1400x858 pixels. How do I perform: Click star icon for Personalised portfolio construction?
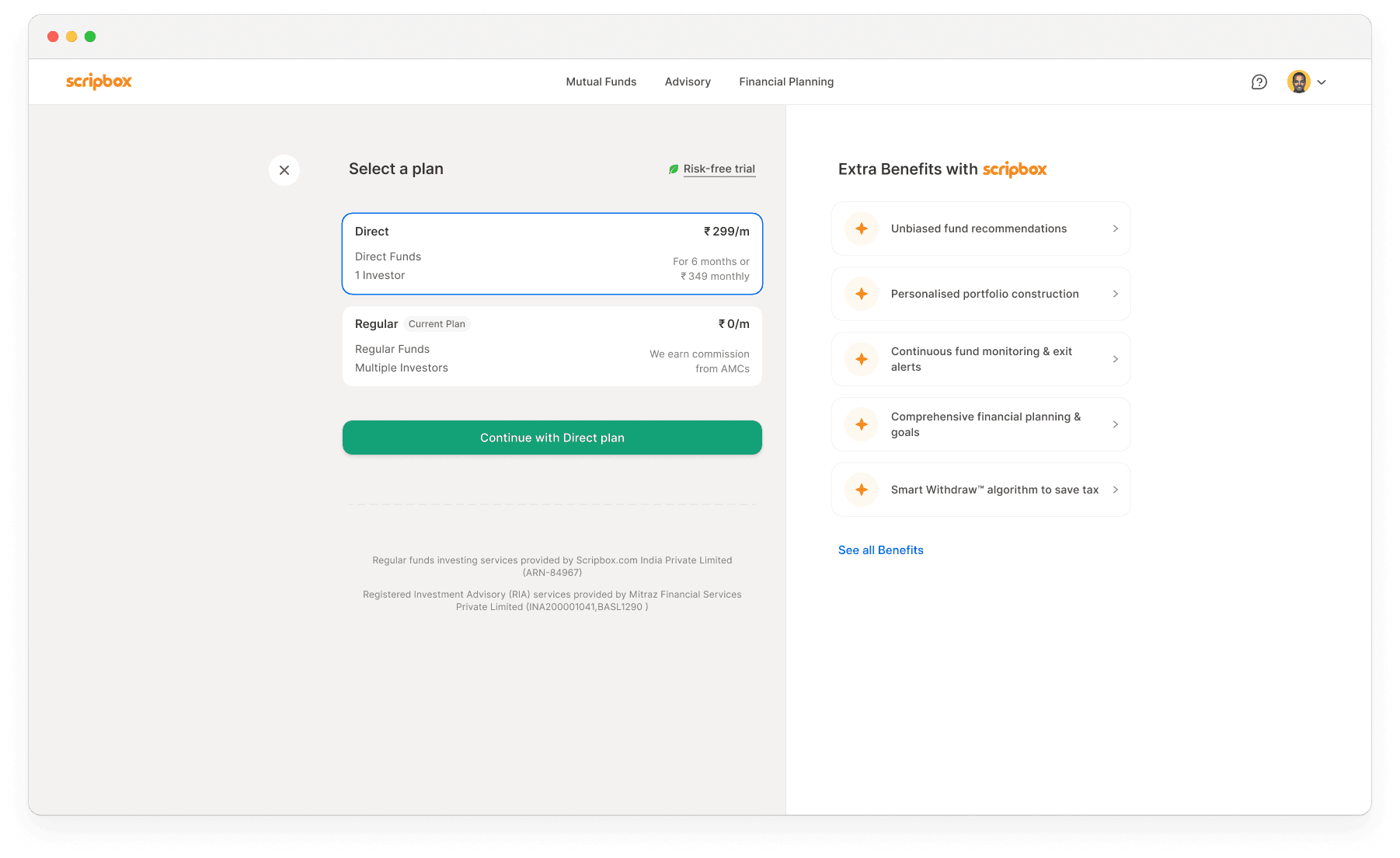(x=862, y=294)
